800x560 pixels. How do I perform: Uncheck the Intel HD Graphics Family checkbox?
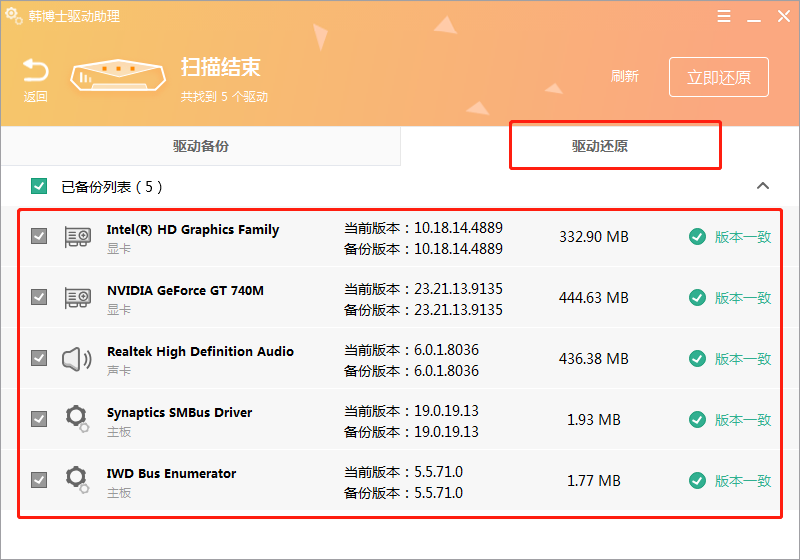point(39,237)
